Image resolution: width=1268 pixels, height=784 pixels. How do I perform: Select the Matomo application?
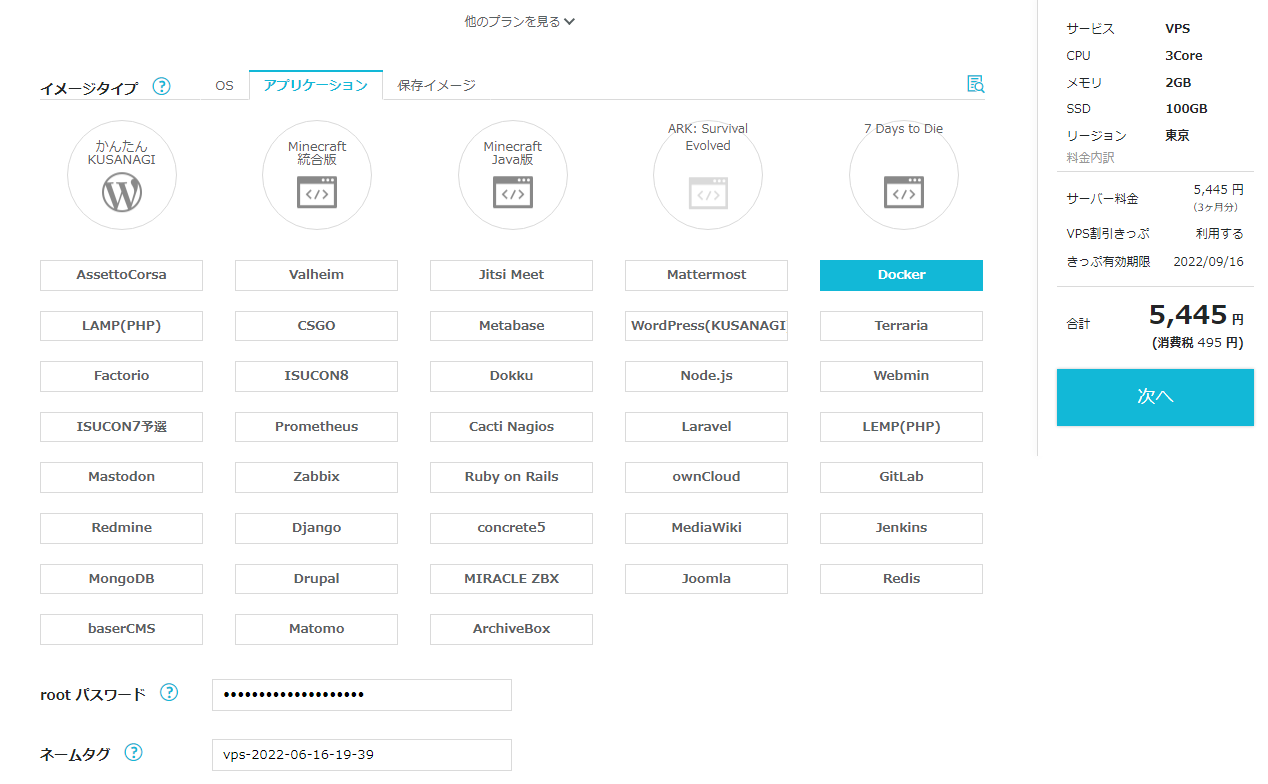tap(316, 629)
